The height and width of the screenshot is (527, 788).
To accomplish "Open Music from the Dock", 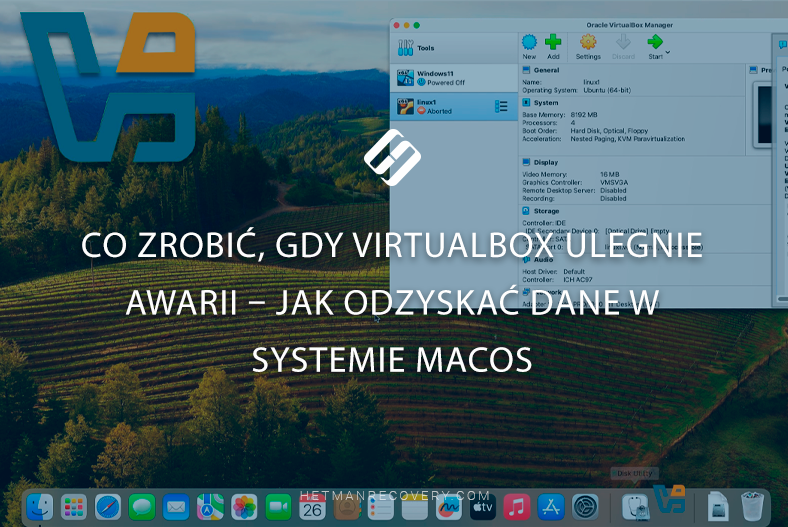I will click(x=517, y=506).
